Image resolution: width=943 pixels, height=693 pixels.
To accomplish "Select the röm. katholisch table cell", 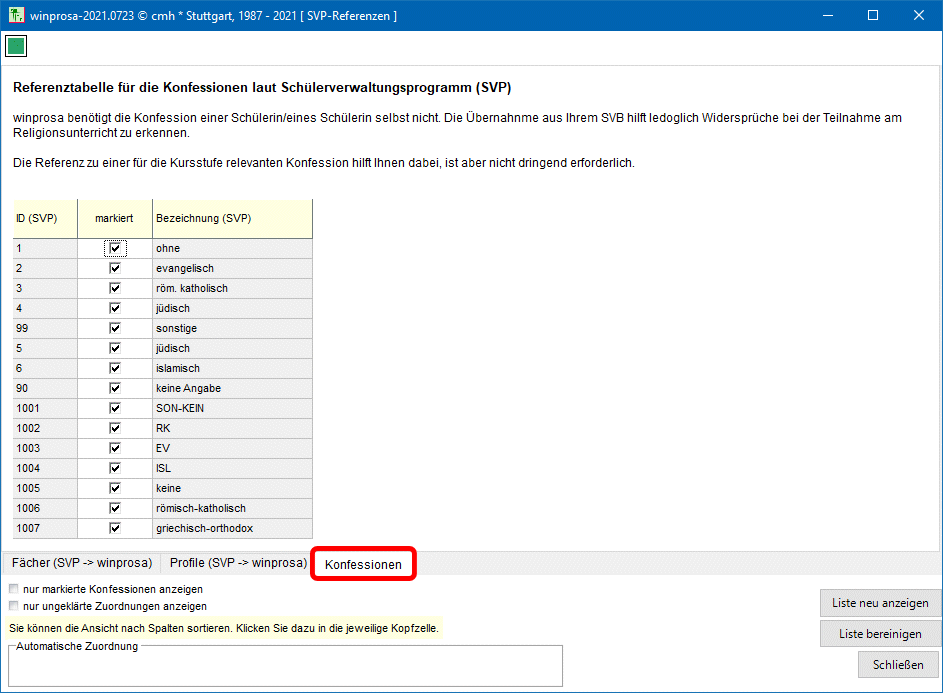I will point(232,288).
